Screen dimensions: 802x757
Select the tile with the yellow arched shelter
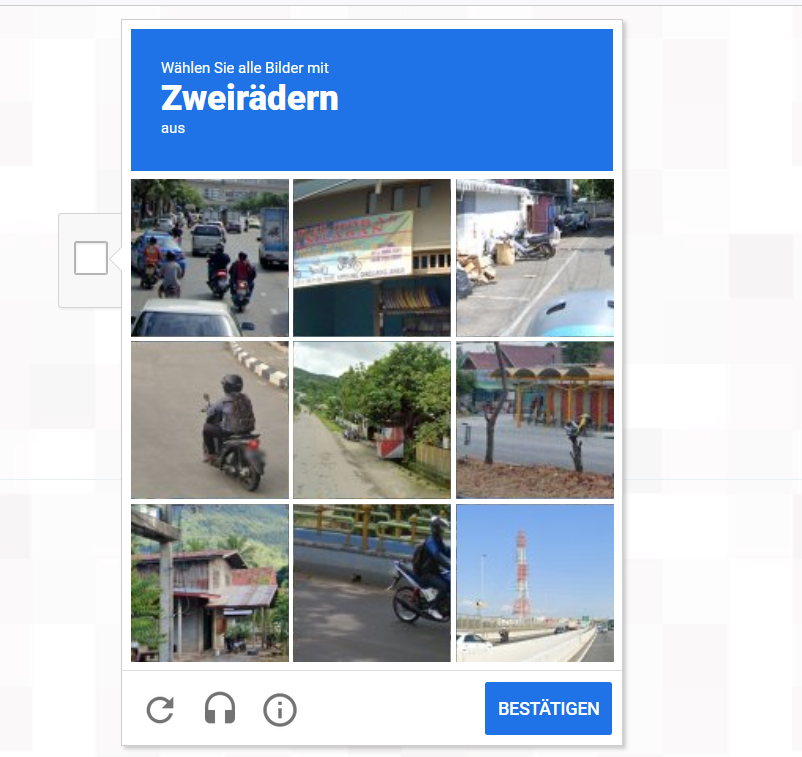point(535,420)
